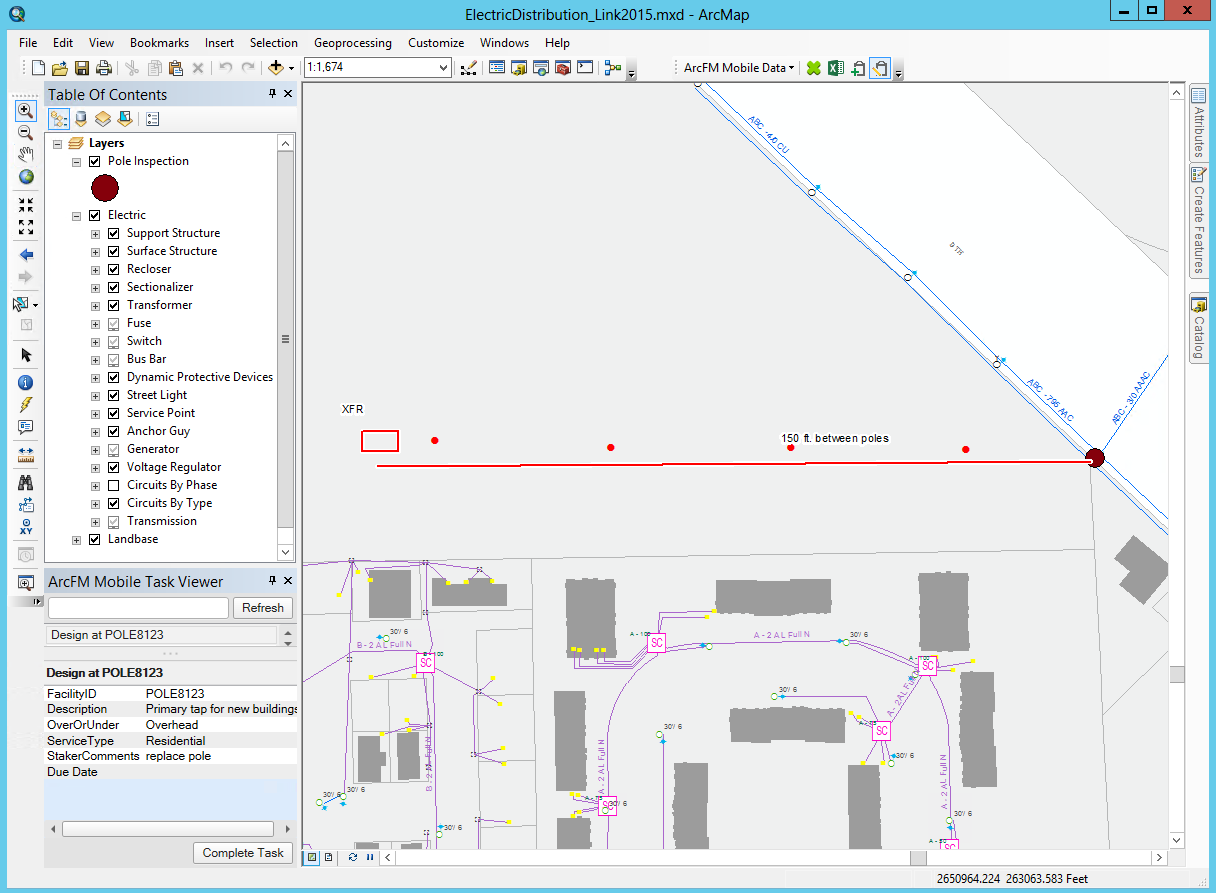Collapse the Pole Inspection layer

(76, 160)
